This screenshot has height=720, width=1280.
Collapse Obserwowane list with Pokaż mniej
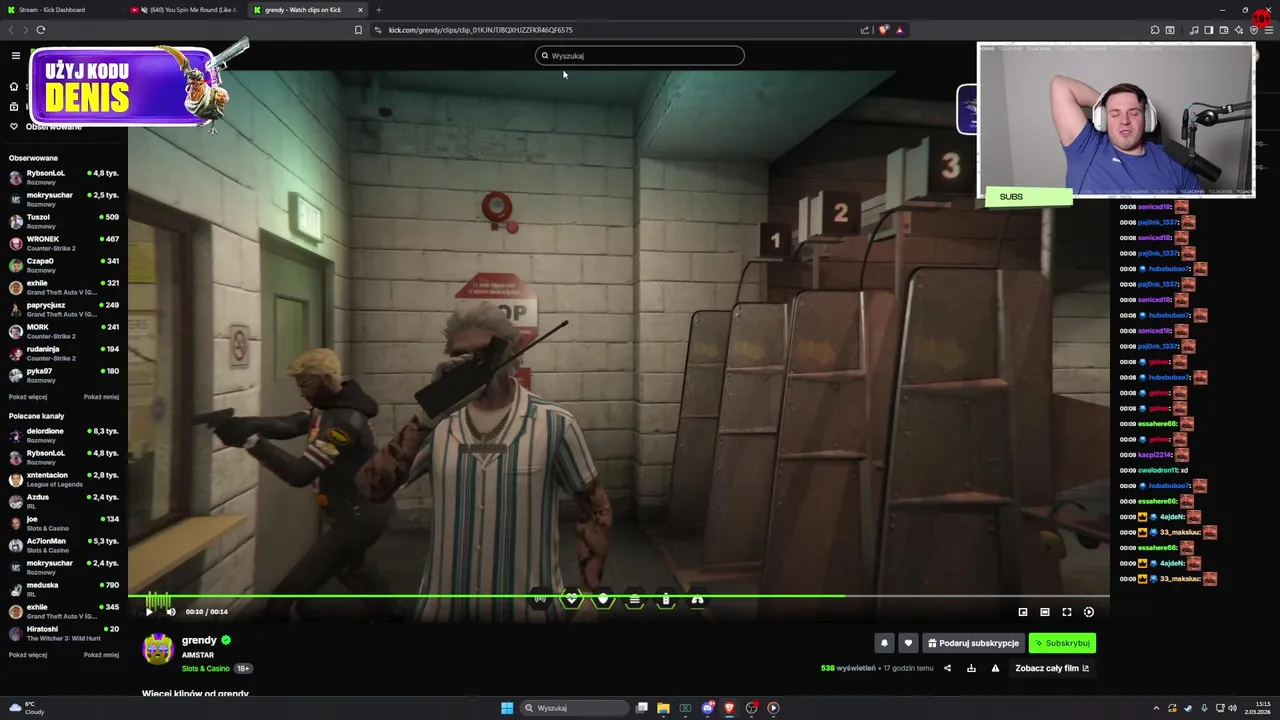click(101, 397)
